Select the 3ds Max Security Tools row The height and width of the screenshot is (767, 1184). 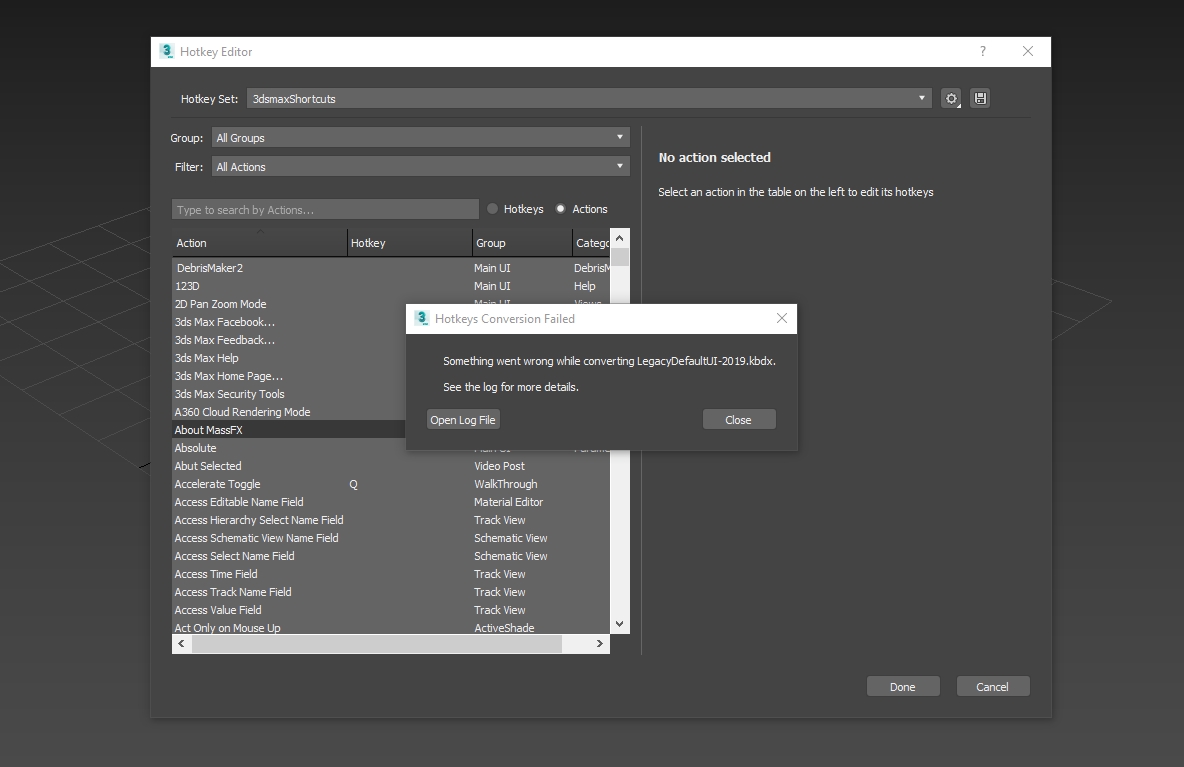pos(289,394)
